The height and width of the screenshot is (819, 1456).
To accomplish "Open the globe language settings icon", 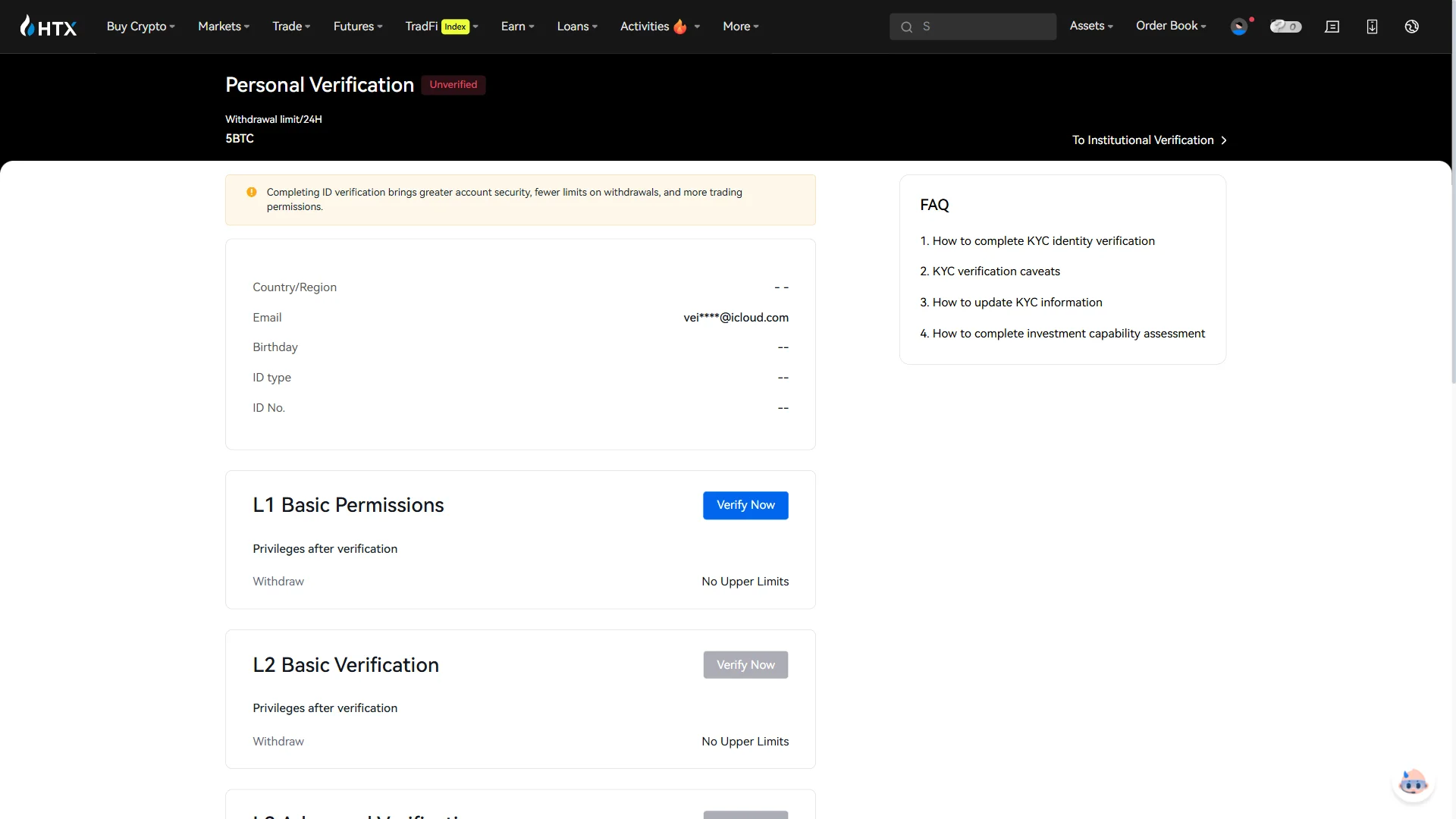I will point(1411,27).
